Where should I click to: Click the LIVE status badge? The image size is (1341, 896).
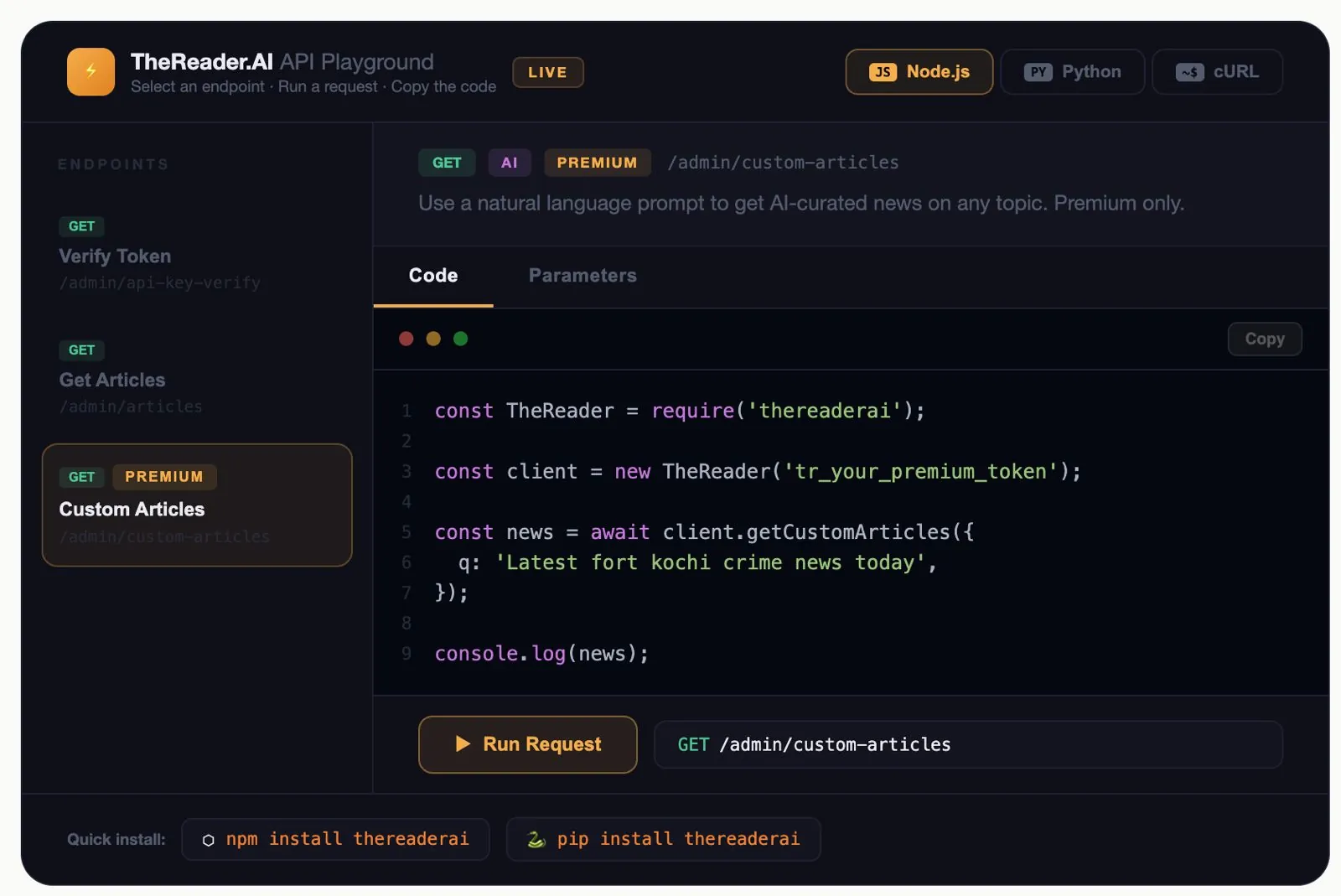click(548, 72)
